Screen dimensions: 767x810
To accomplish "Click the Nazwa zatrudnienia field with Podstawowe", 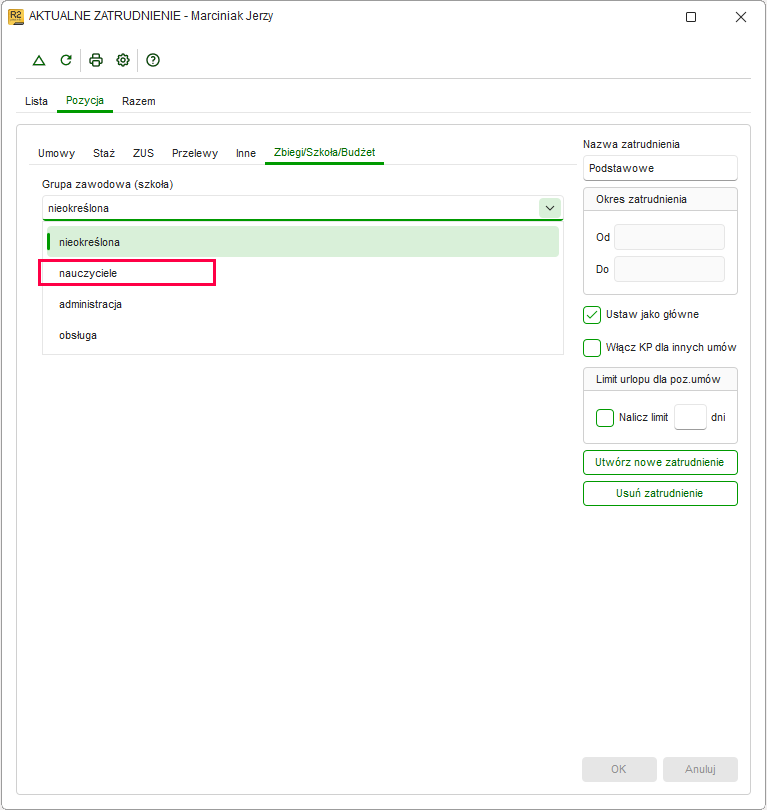I will [660, 168].
